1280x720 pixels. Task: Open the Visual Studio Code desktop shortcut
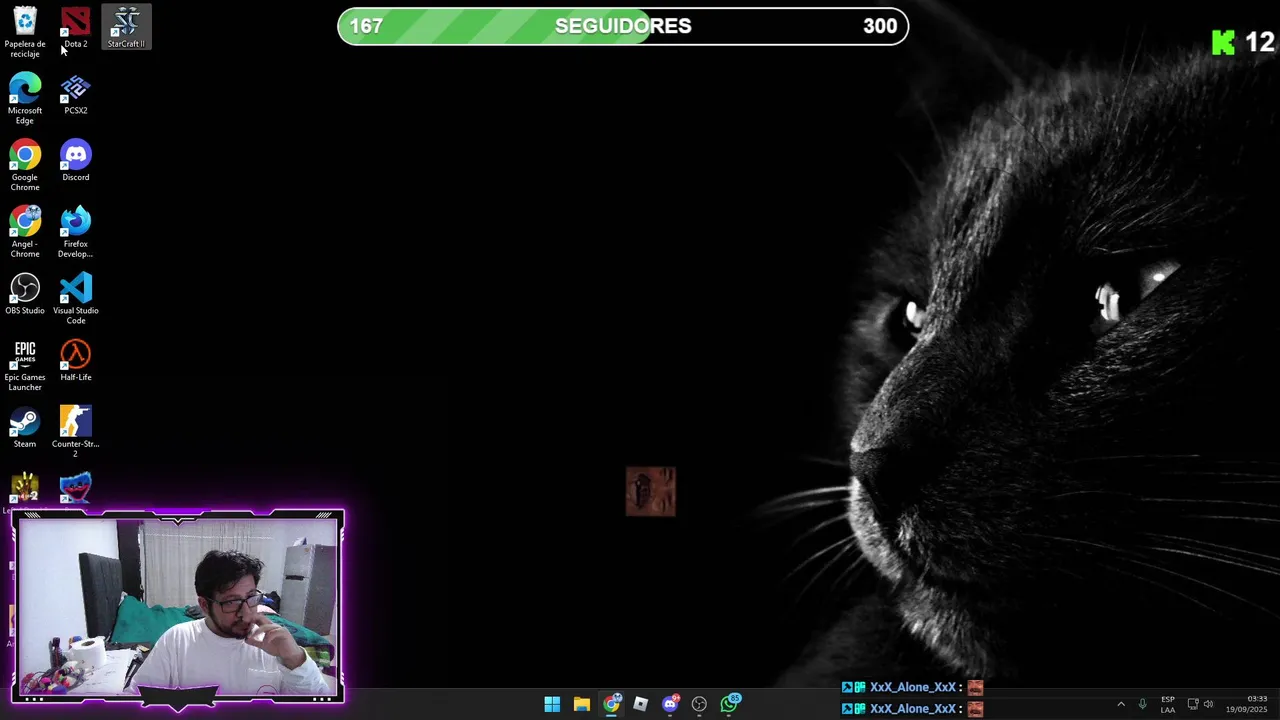click(76, 299)
